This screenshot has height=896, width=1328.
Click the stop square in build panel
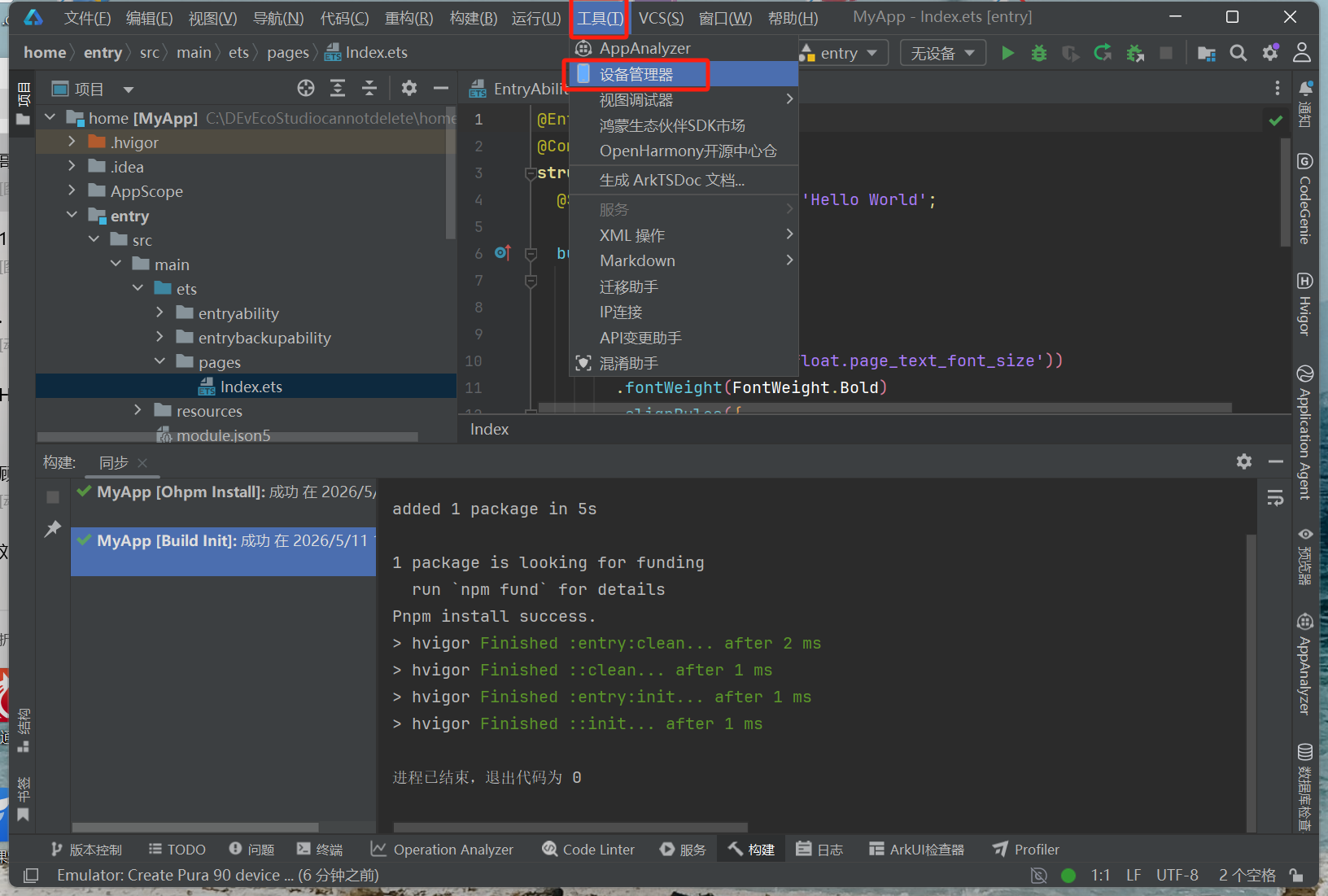53,497
